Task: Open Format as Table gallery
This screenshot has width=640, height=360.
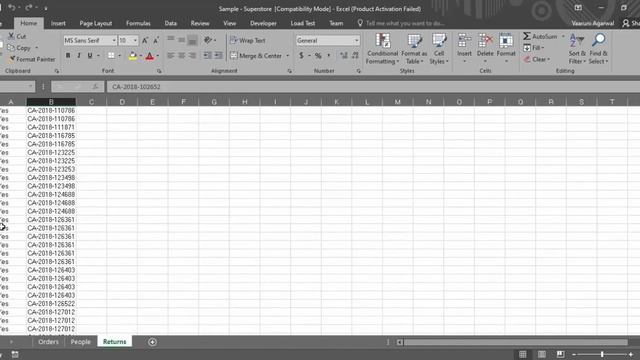Action: coord(414,49)
